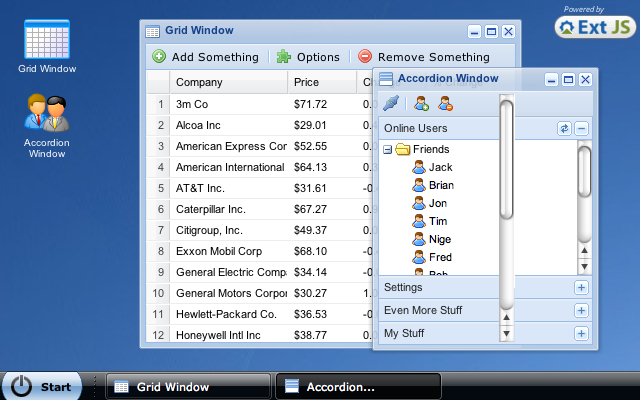
Task: Click the Hewlett-Packard Co. cell
Action: [229, 314]
